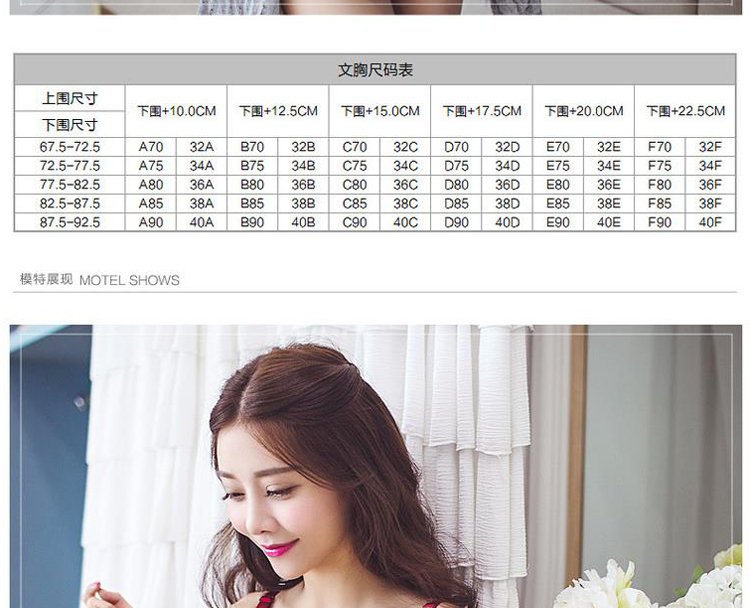Select the 下围+17.5CM column header
The height and width of the screenshot is (608, 750).
pyautogui.click(x=482, y=111)
